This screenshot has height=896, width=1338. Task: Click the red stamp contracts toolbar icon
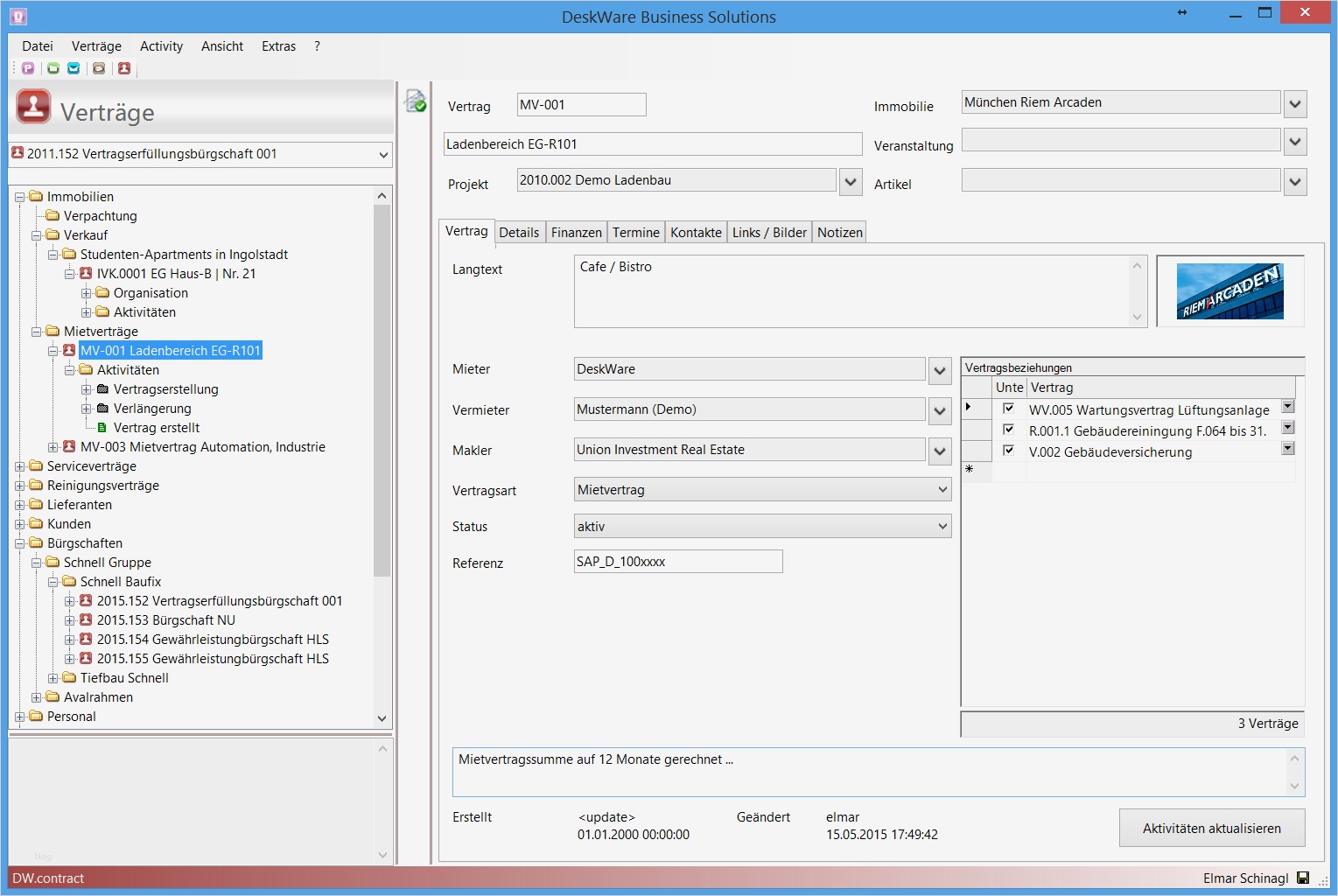pos(124,68)
